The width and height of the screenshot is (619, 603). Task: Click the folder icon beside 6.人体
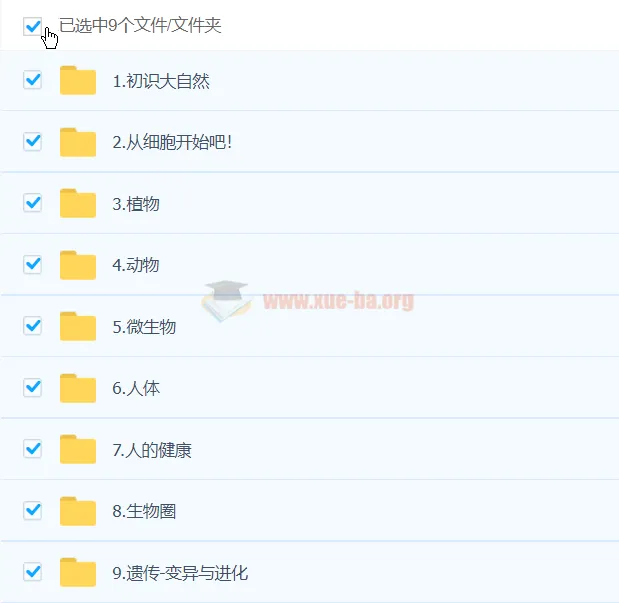click(x=78, y=388)
